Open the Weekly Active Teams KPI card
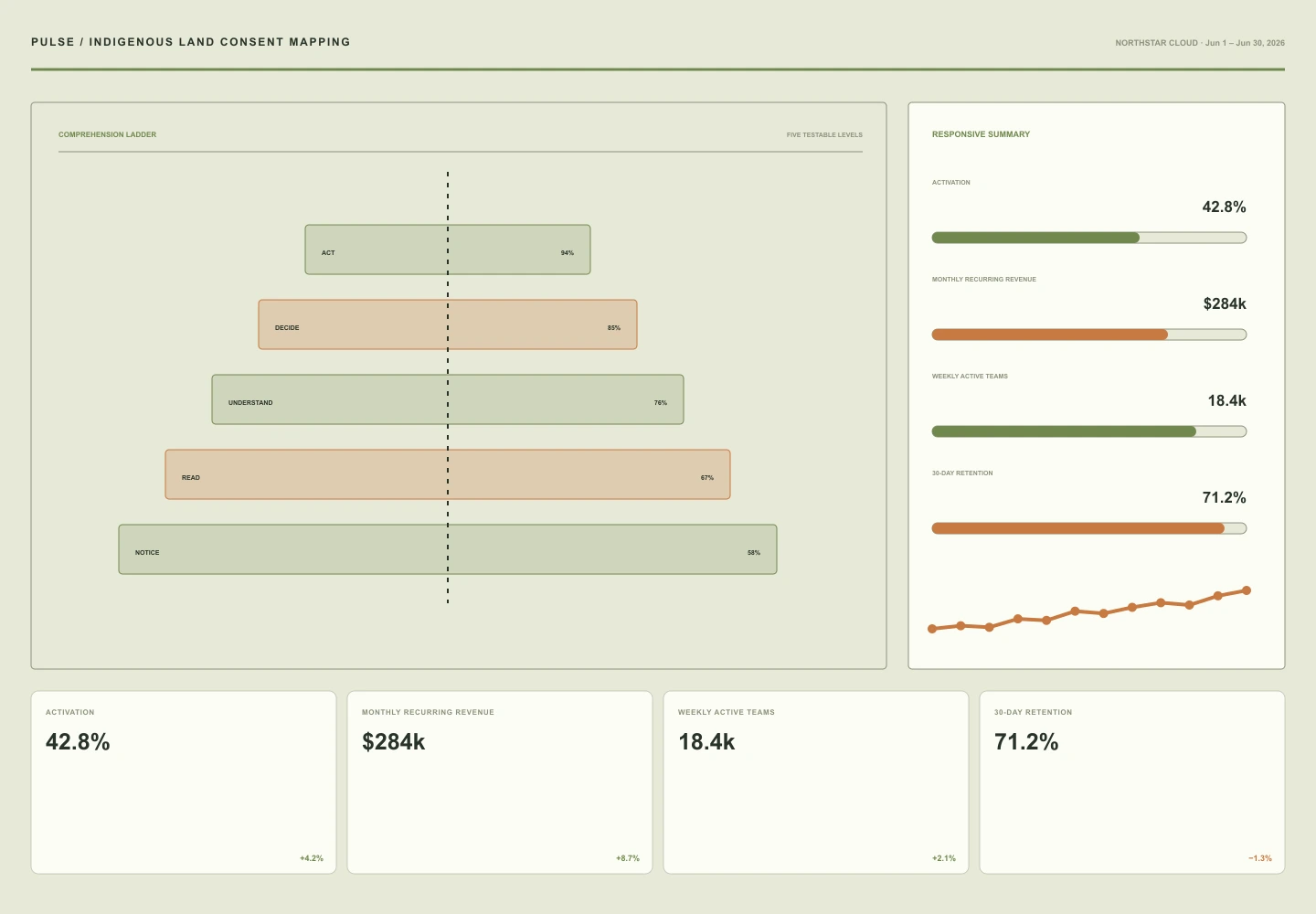The width and height of the screenshot is (1316, 914). [816, 782]
